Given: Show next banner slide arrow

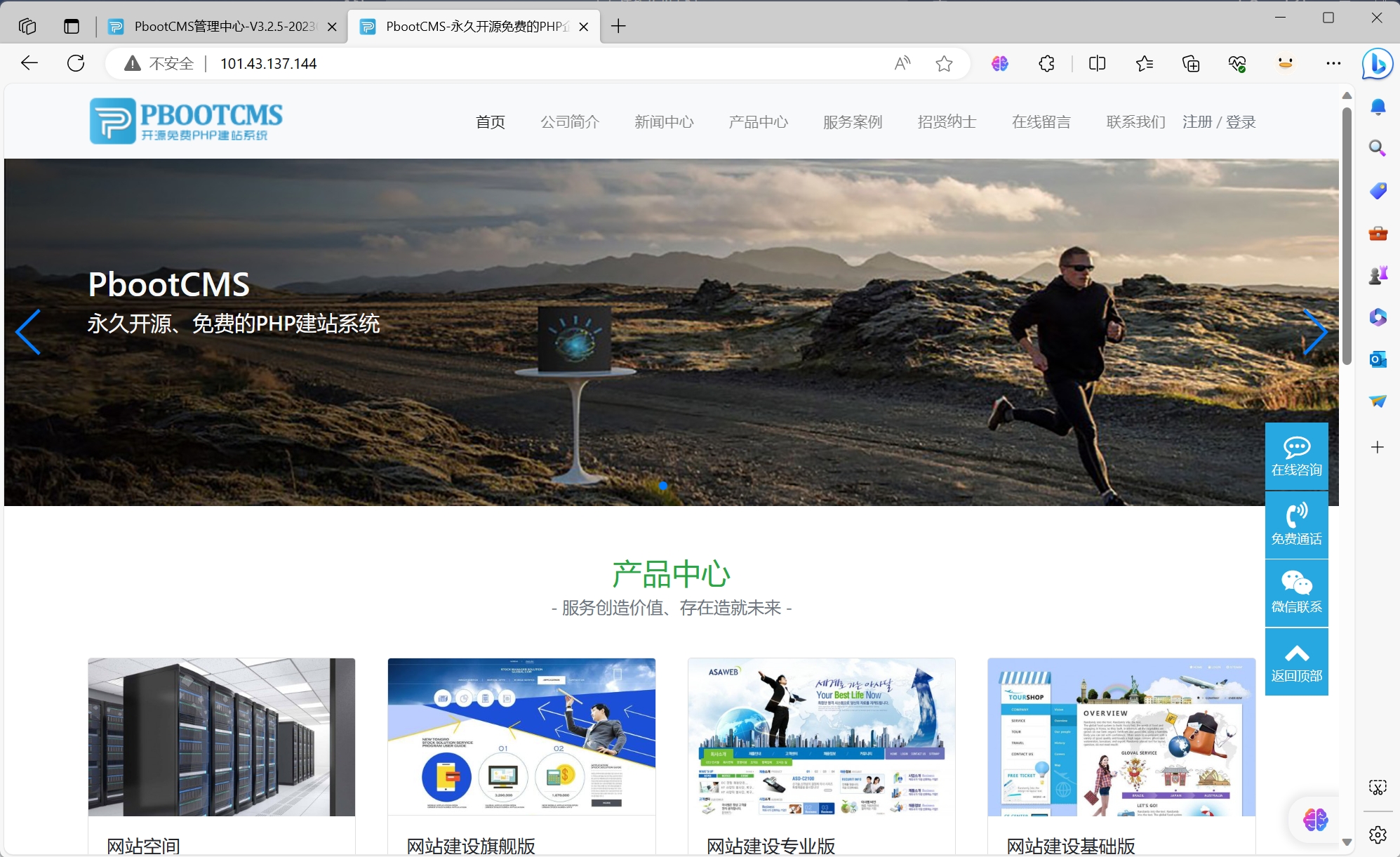Looking at the screenshot, I should click(1314, 332).
